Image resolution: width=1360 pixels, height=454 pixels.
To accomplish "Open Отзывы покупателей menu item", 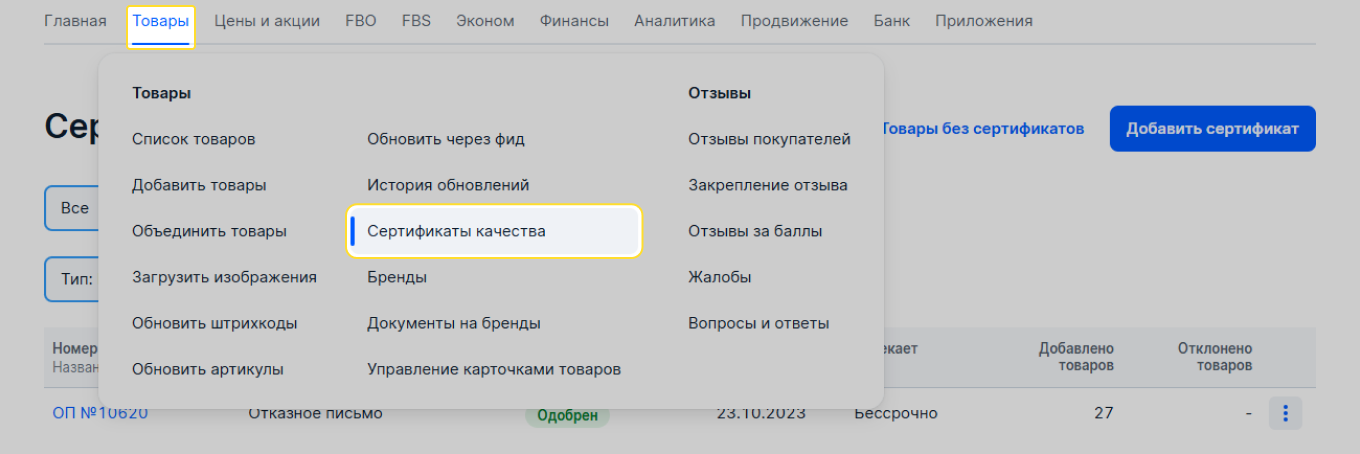I will click(769, 139).
